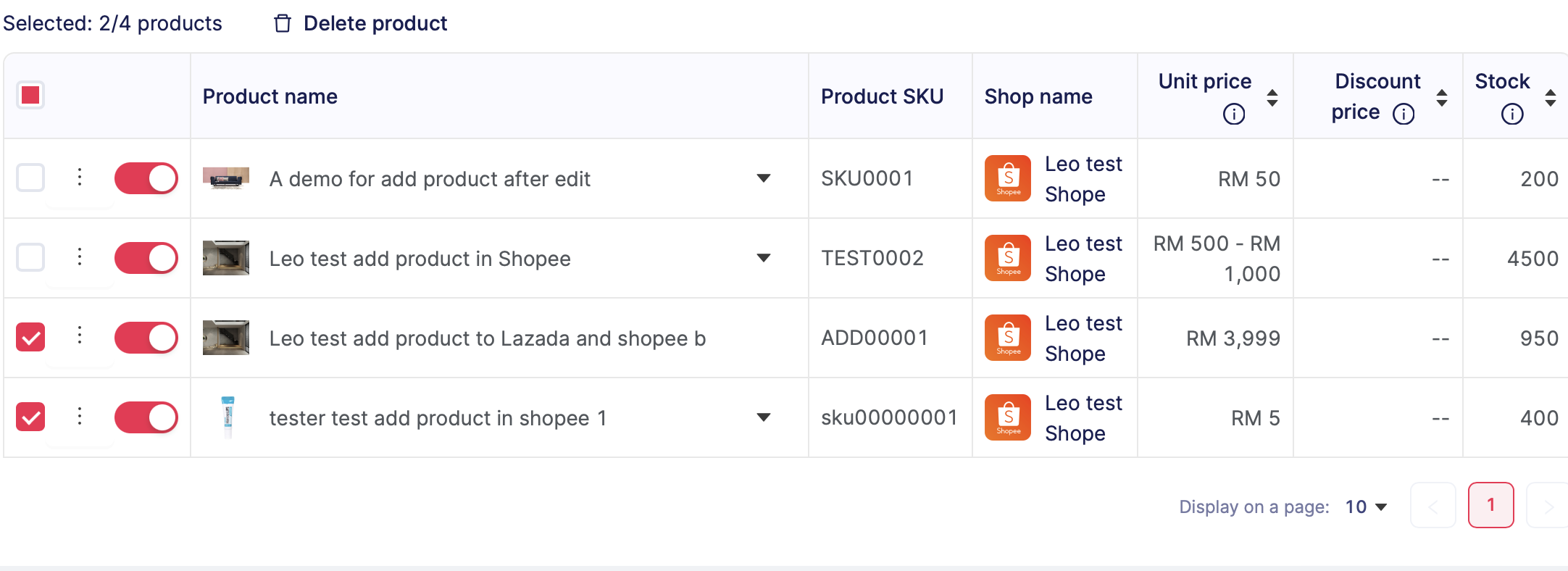Go to page 1 in pagination
The width and height of the screenshot is (1568, 571).
click(1490, 505)
